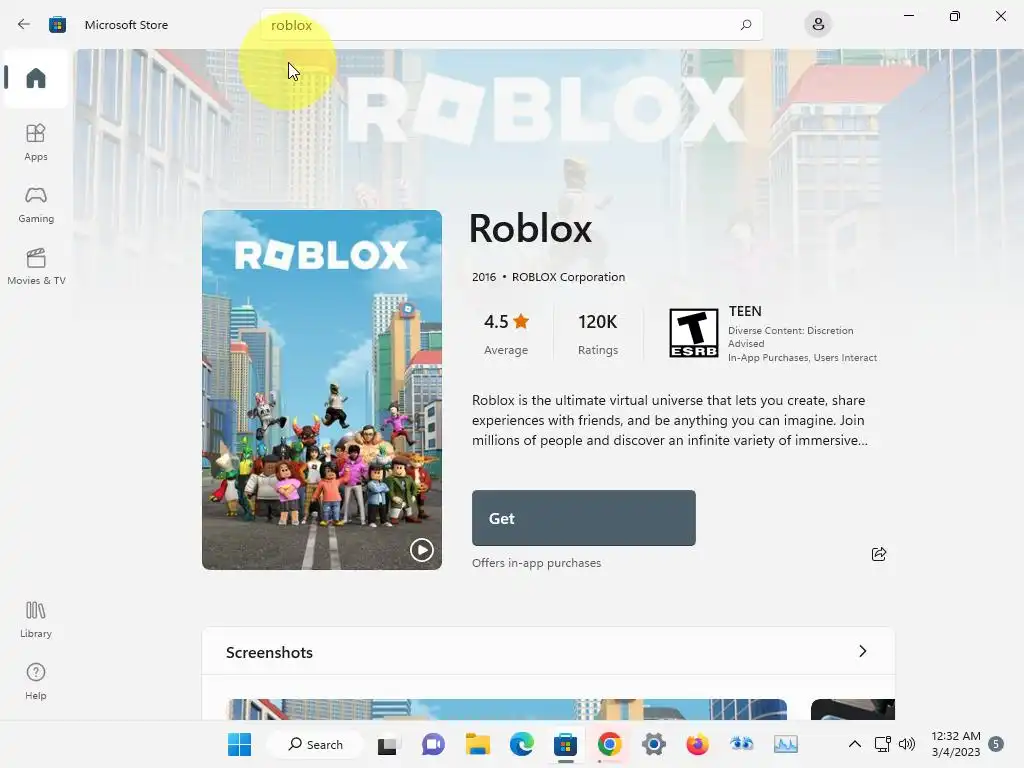Click the TEEN rating label

(745, 312)
